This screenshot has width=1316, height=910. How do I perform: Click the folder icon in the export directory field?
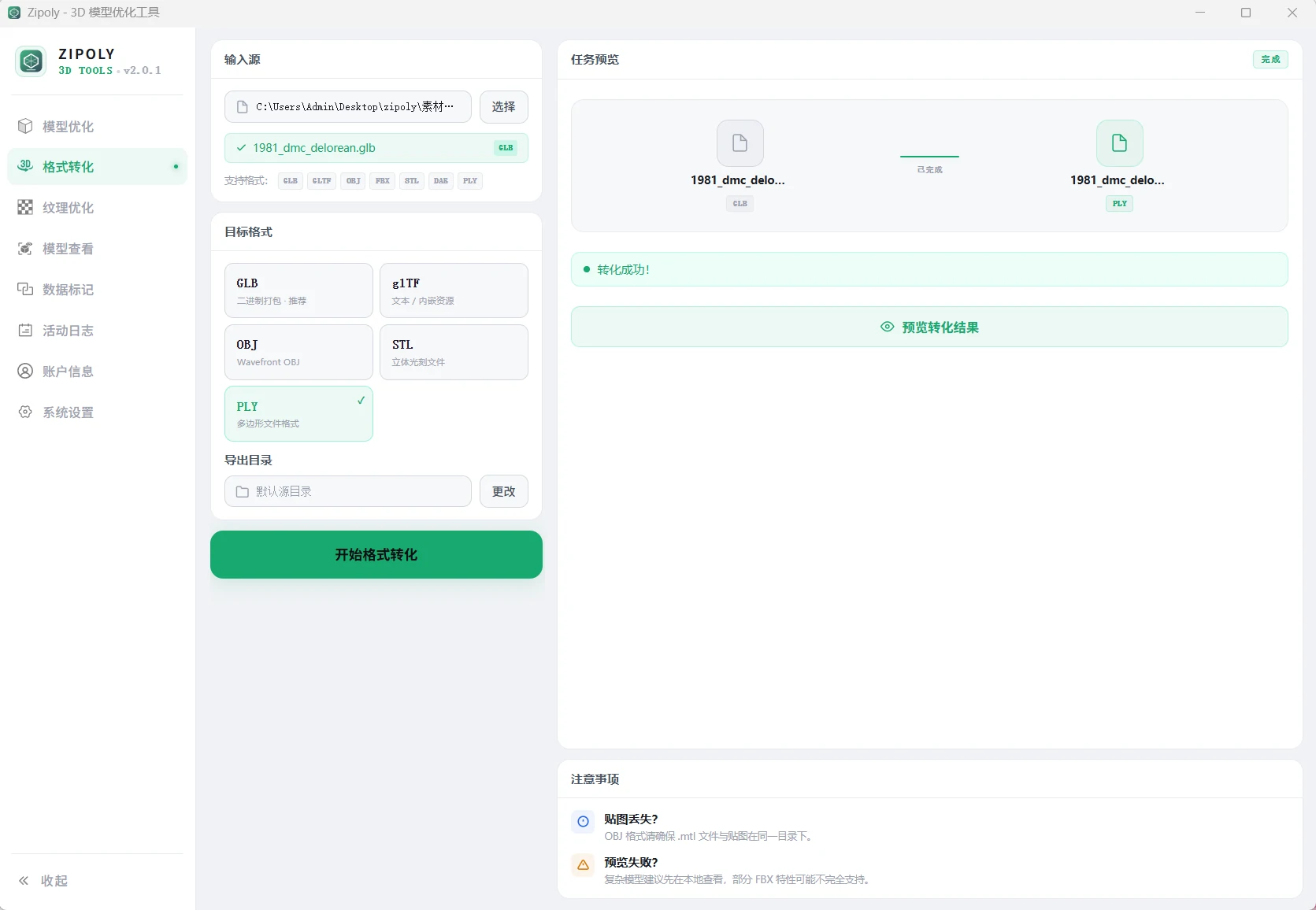(243, 491)
